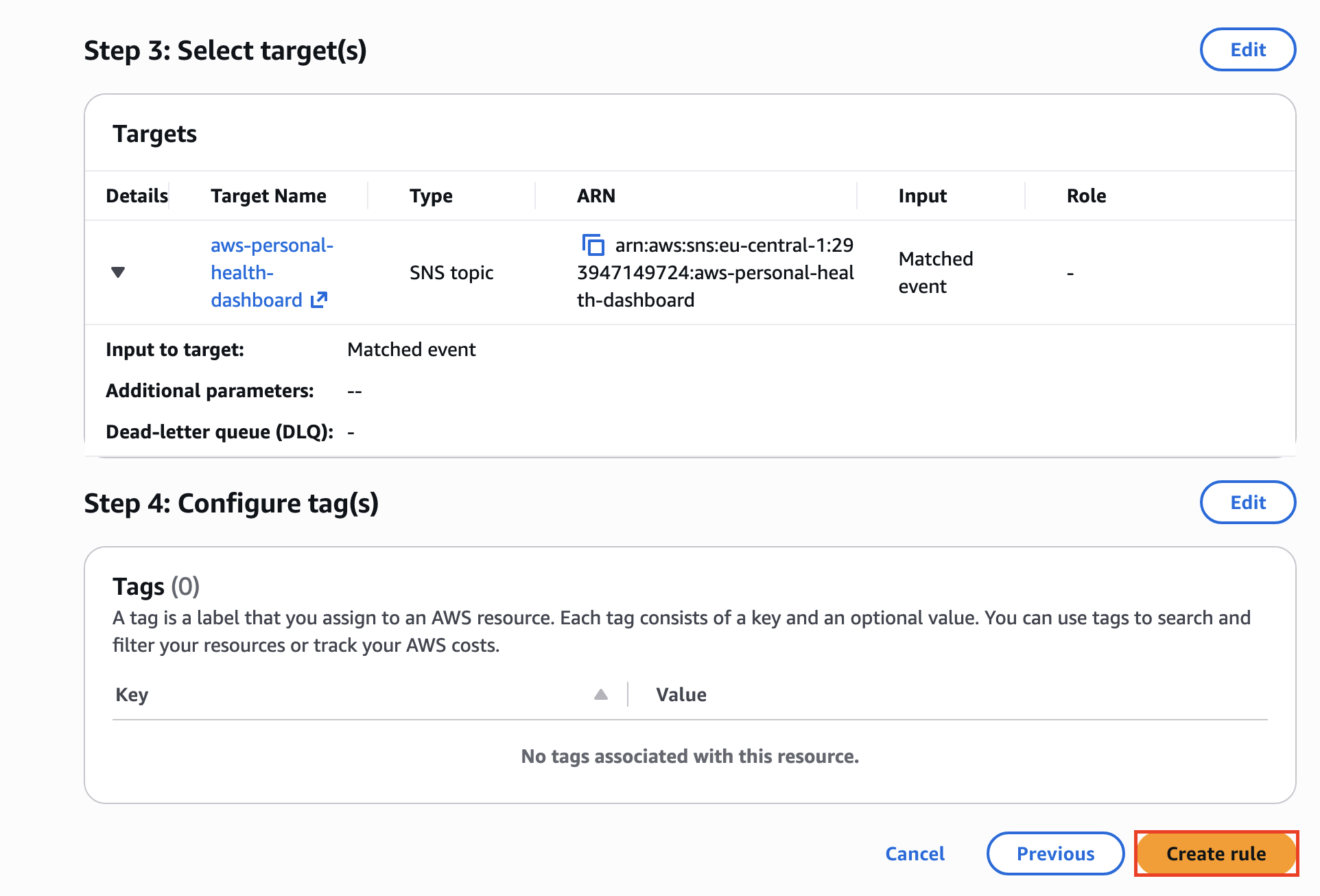Select the ARN column header
Screen dimensions: 1320x896
(x=596, y=196)
